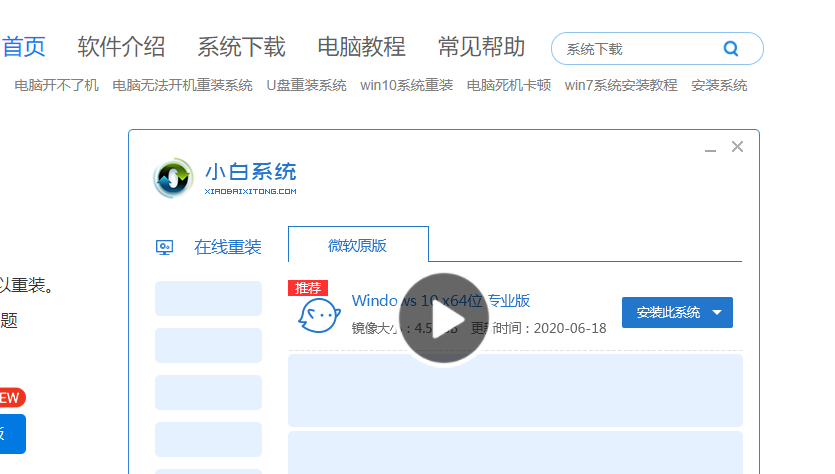Viewport: 835px width, 474px height.
Task: Select the 在线重装 monitor icon
Action: coord(166,247)
